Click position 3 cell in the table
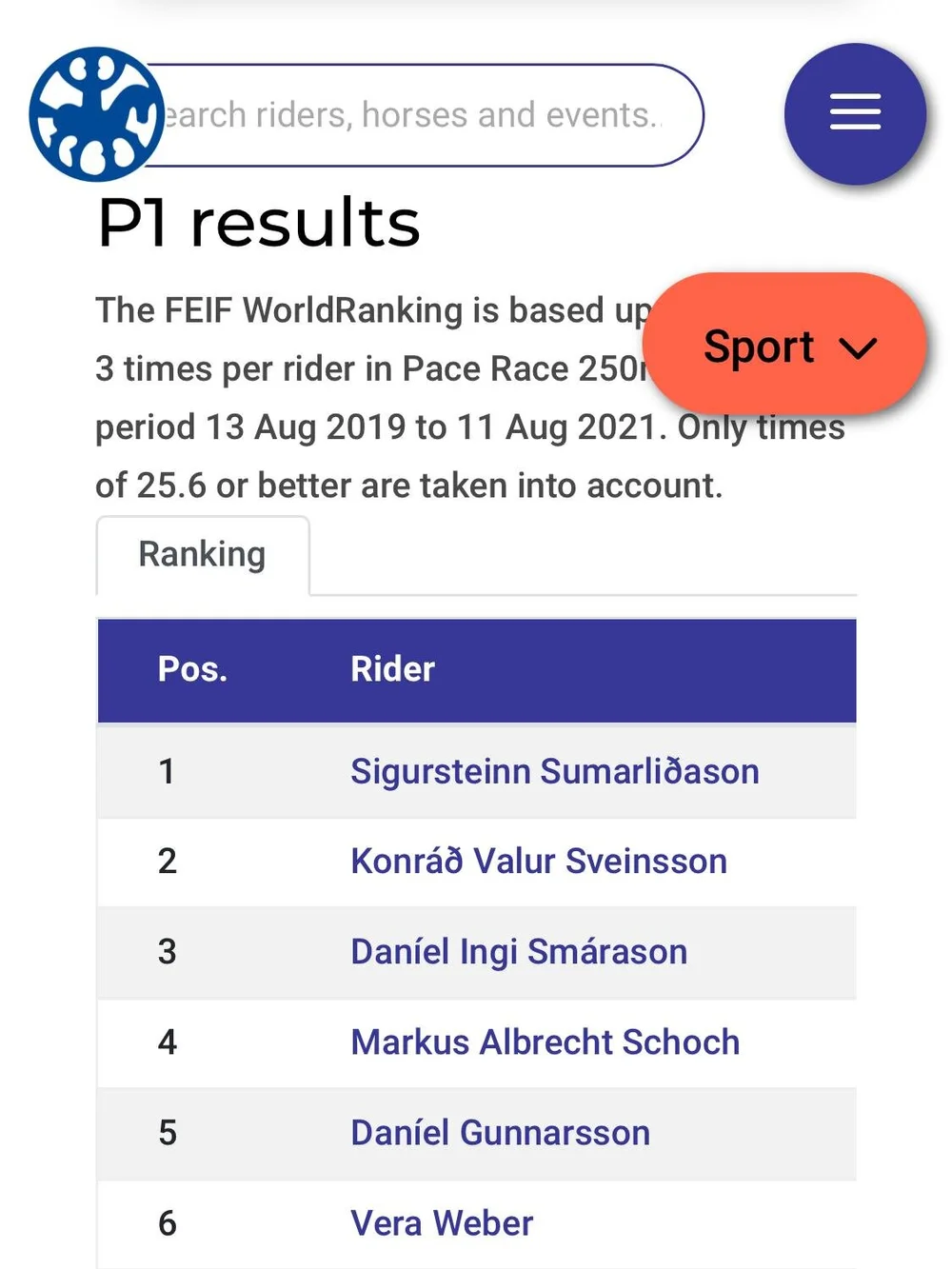This screenshot has width=952, height=1269. coord(167,952)
